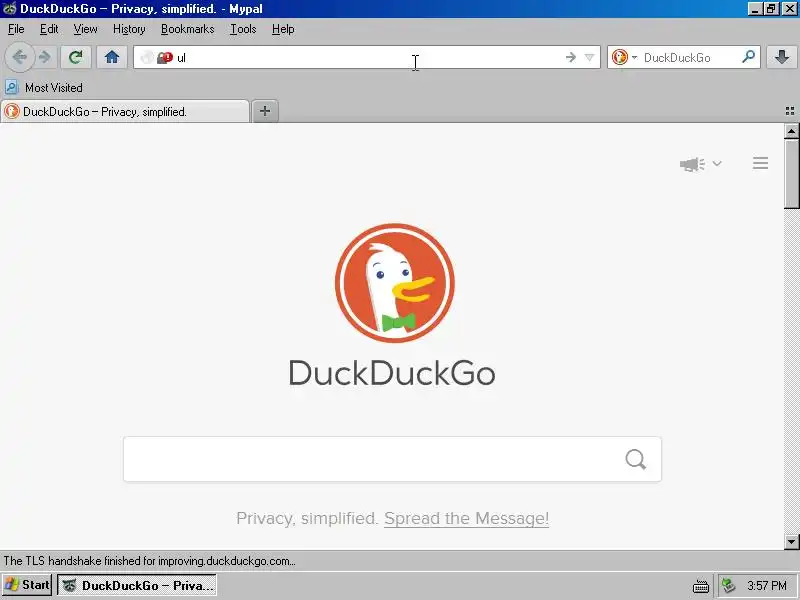Click the vertical scrollbar up arrow
This screenshot has height=600, width=800.
(x=791, y=131)
